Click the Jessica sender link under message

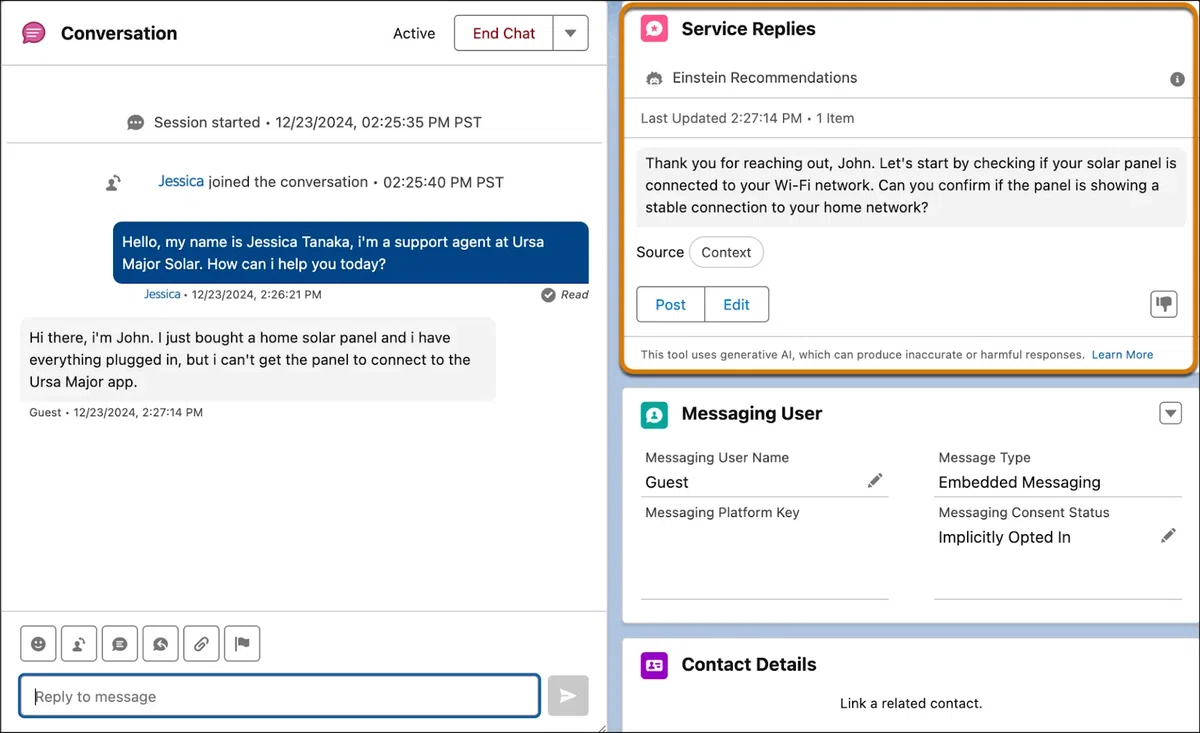point(162,295)
